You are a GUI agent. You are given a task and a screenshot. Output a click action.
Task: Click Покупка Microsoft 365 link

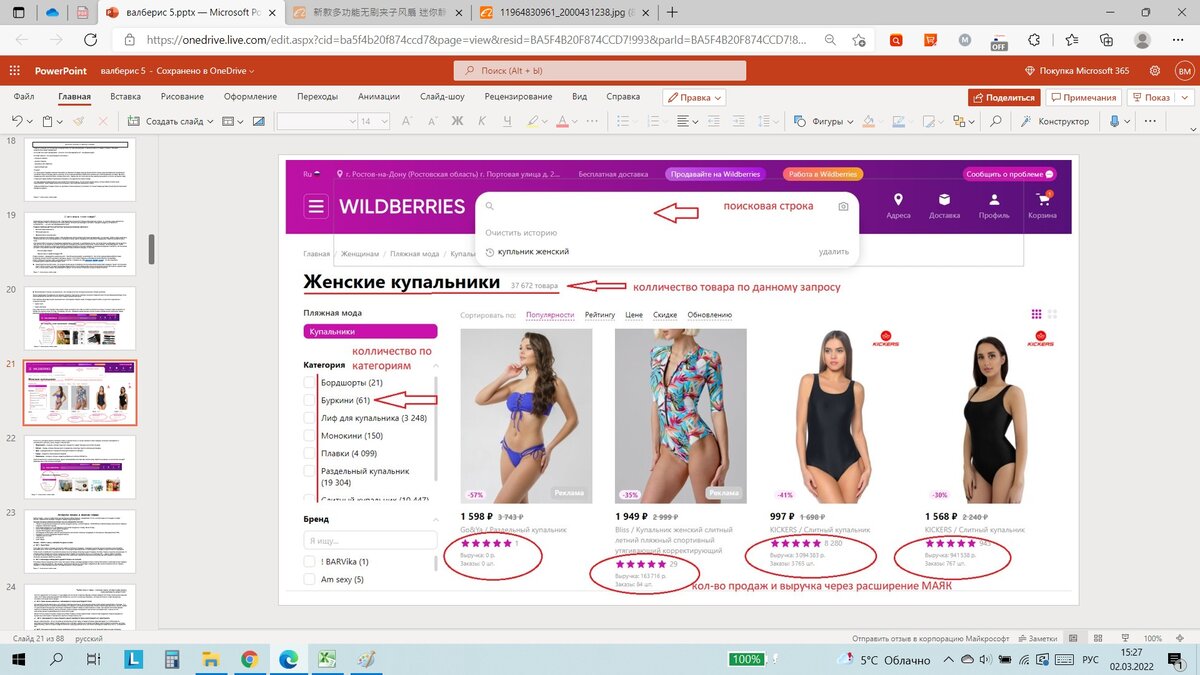[x=1078, y=71]
